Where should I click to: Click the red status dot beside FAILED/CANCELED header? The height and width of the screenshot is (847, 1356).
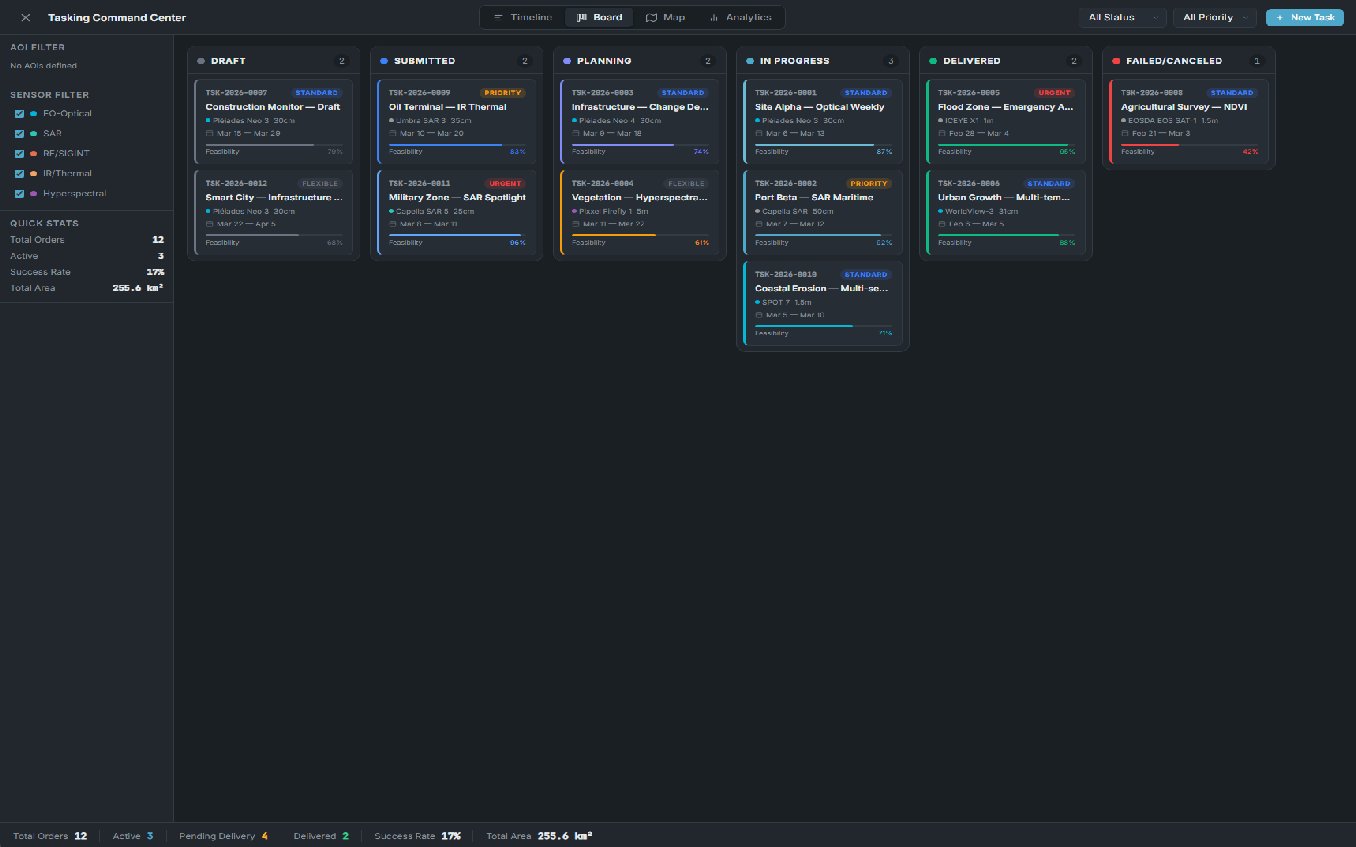pyautogui.click(x=1114, y=61)
